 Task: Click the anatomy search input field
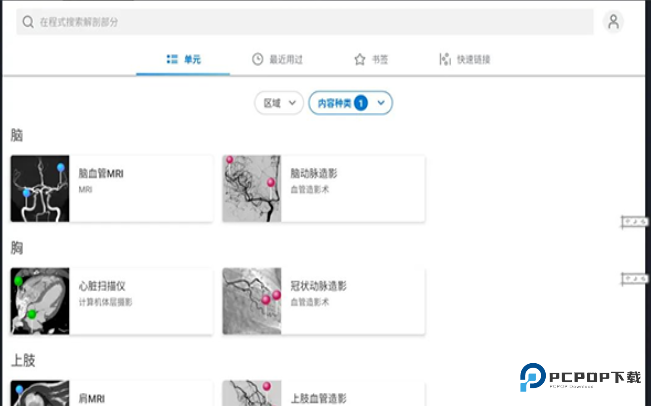(305, 22)
